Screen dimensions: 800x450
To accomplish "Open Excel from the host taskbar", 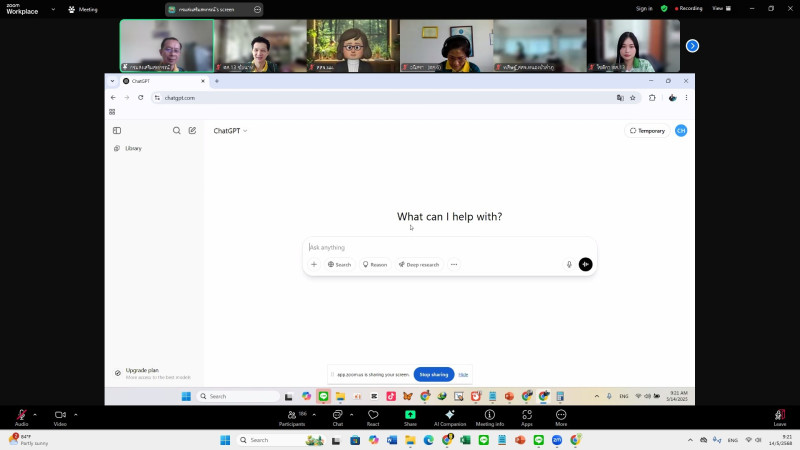I will coord(465,440).
